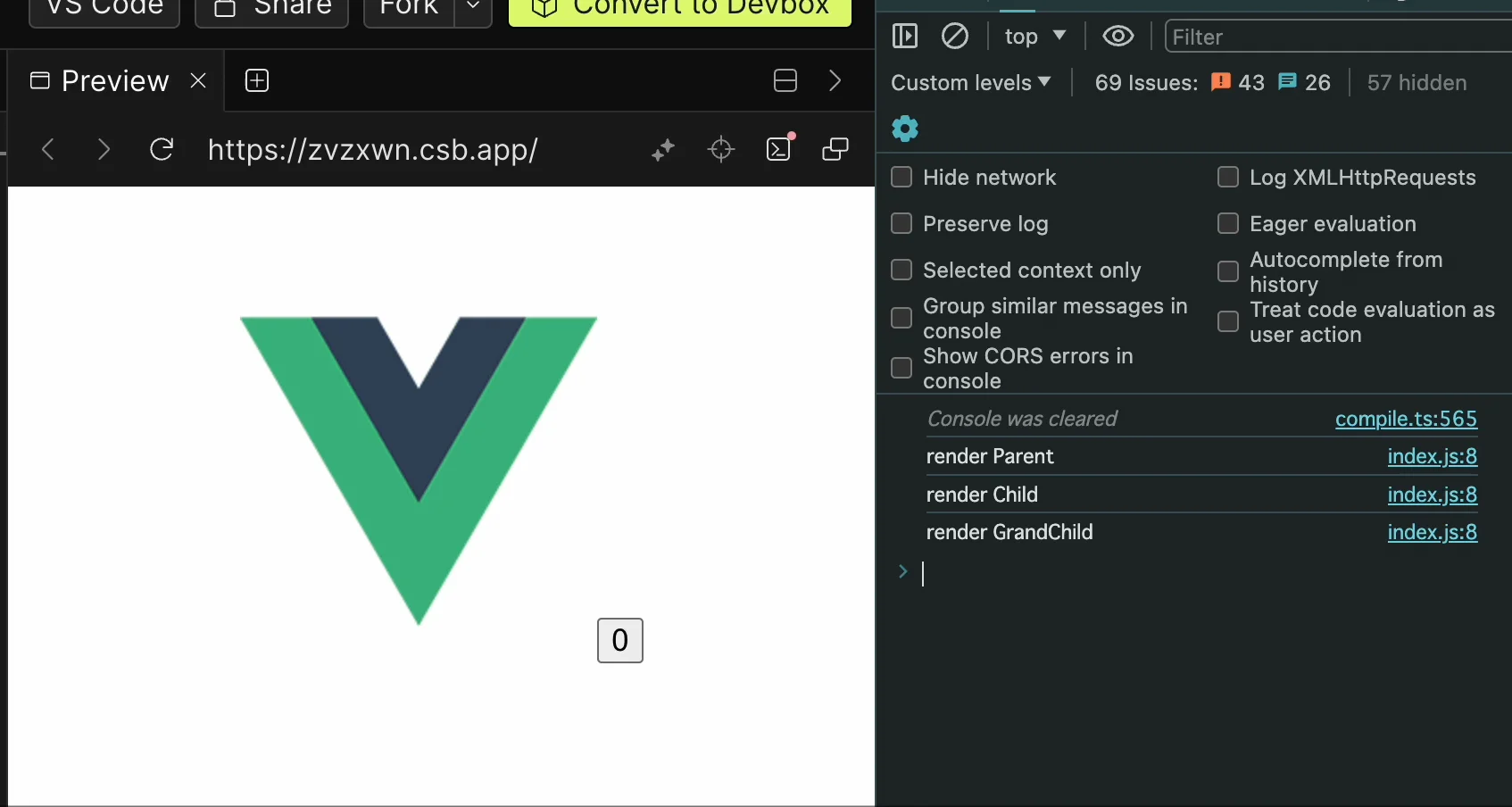
Task: Add a new panel tab with plus icon
Action: (x=257, y=81)
